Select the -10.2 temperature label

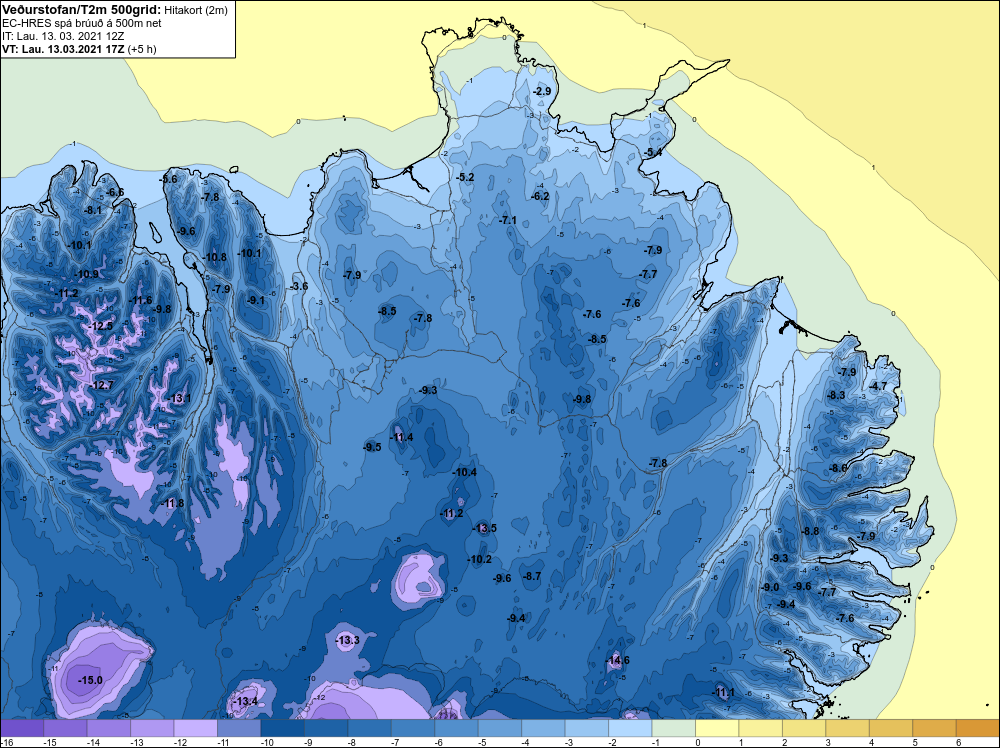pos(480,559)
